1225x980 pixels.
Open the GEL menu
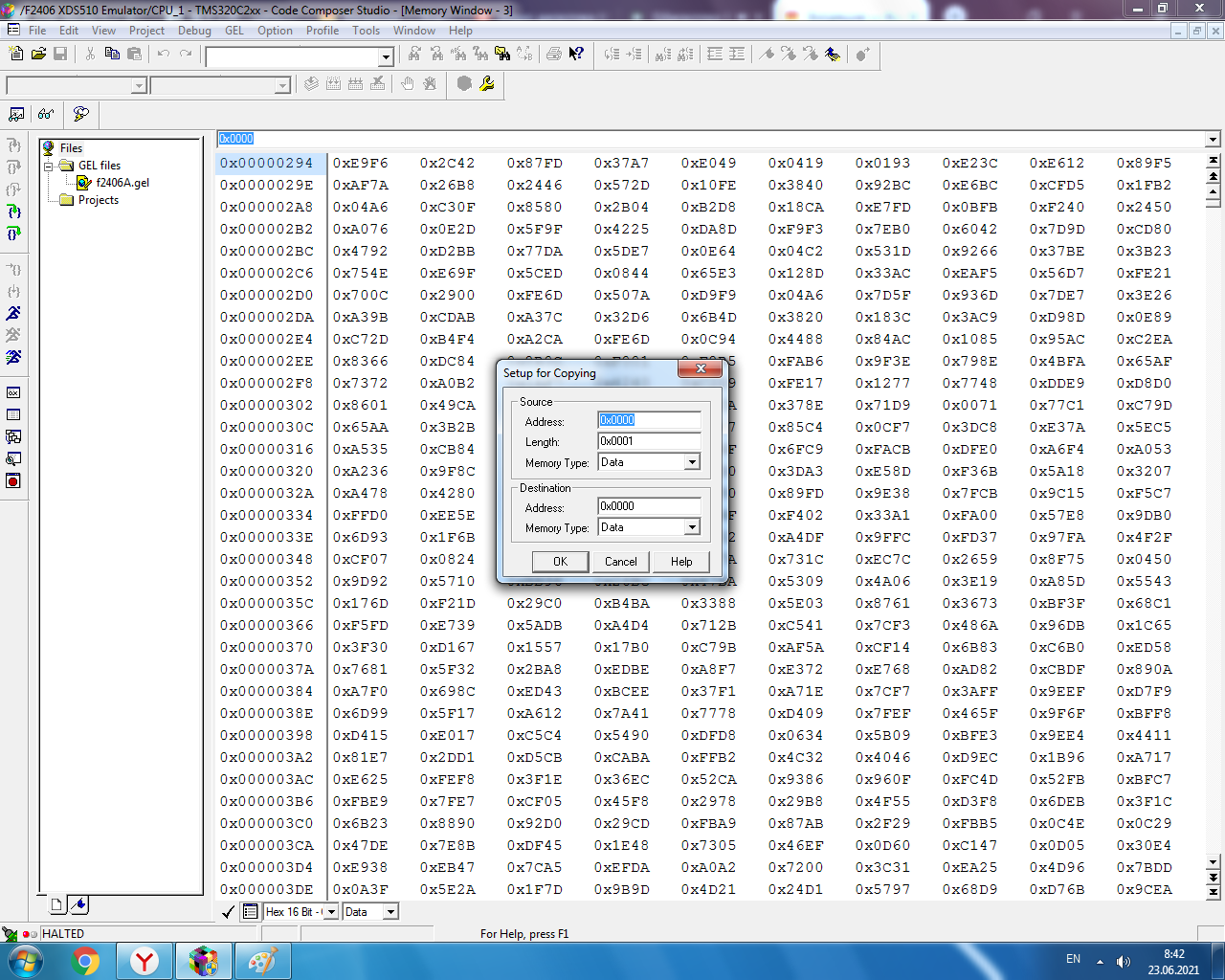(x=234, y=31)
